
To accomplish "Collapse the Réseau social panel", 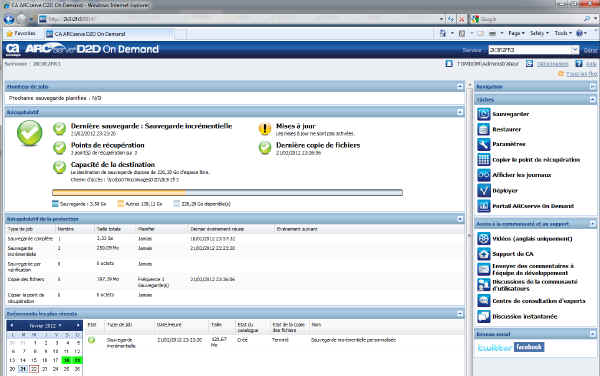I will (x=592, y=334).
